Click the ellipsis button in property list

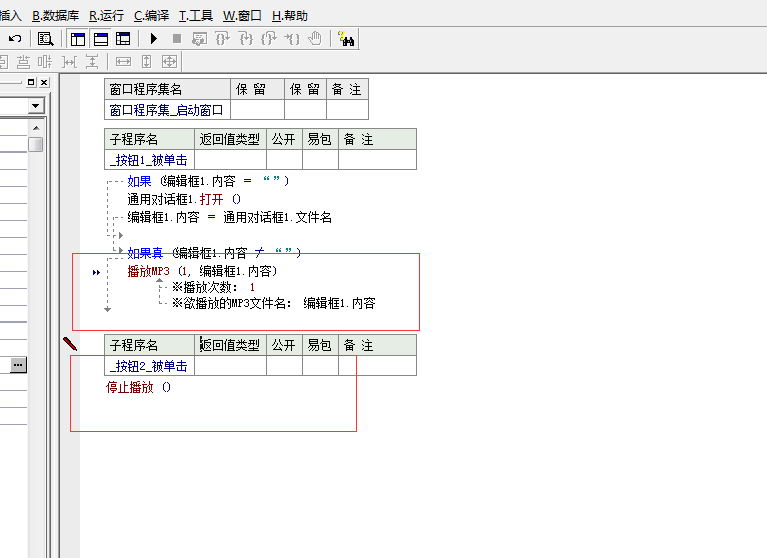point(18,365)
